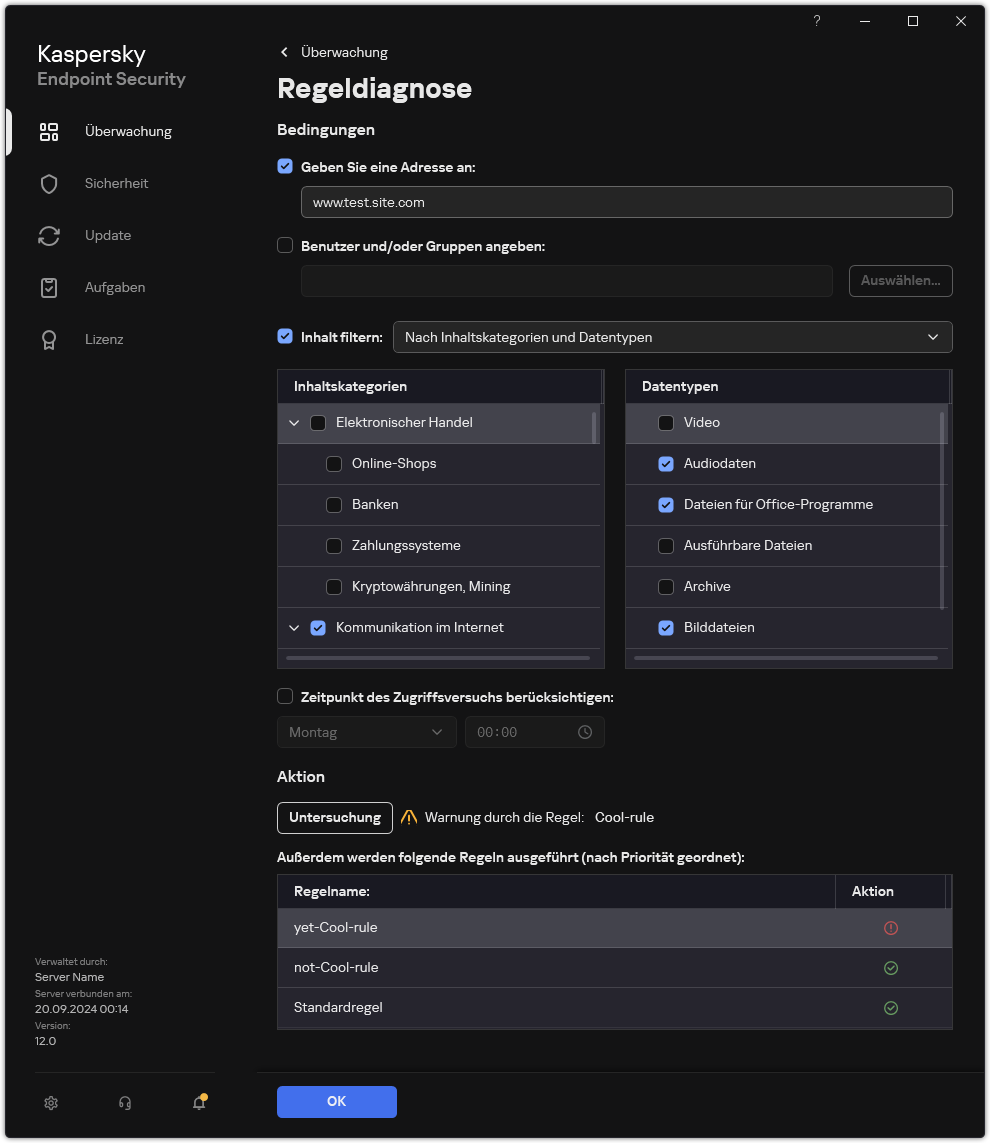Check 'Zeitpunkt des Zugriffsversuchs berücksichtigen'
Image resolution: width=990 pixels, height=1143 pixels.
(x=285, y=696)
